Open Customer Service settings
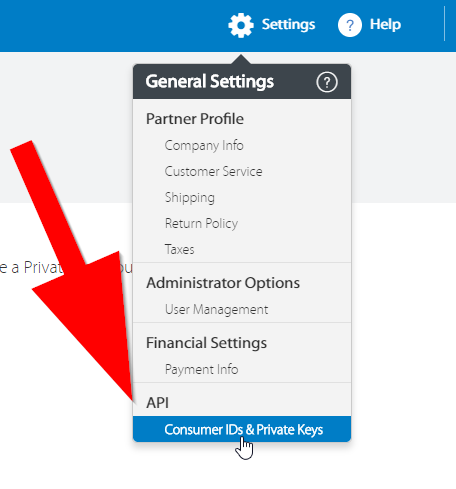The image size is (456, 489). (x=213, y=171)
